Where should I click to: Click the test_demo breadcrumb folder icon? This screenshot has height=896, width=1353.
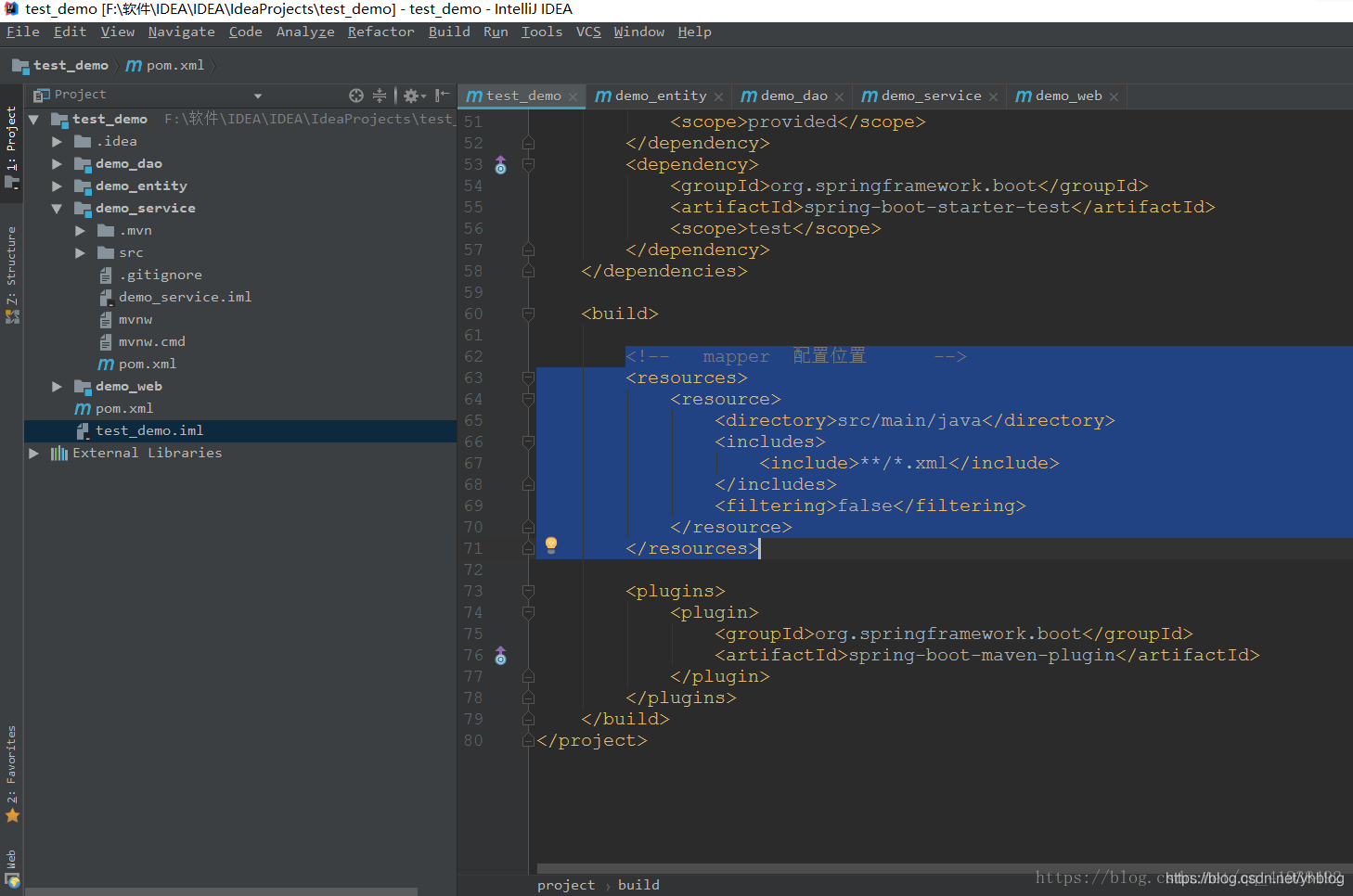point(20,66)
